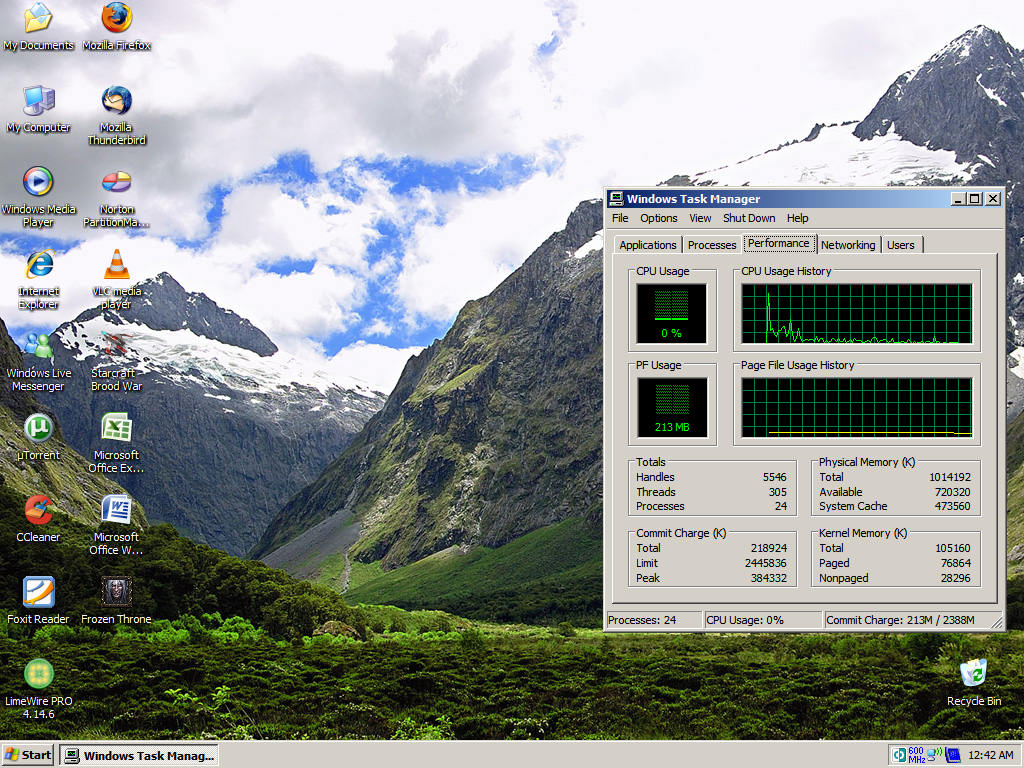Click the CPU Usage History graph
Viewport: 1024px width, 768px height.
click(856, 314)
